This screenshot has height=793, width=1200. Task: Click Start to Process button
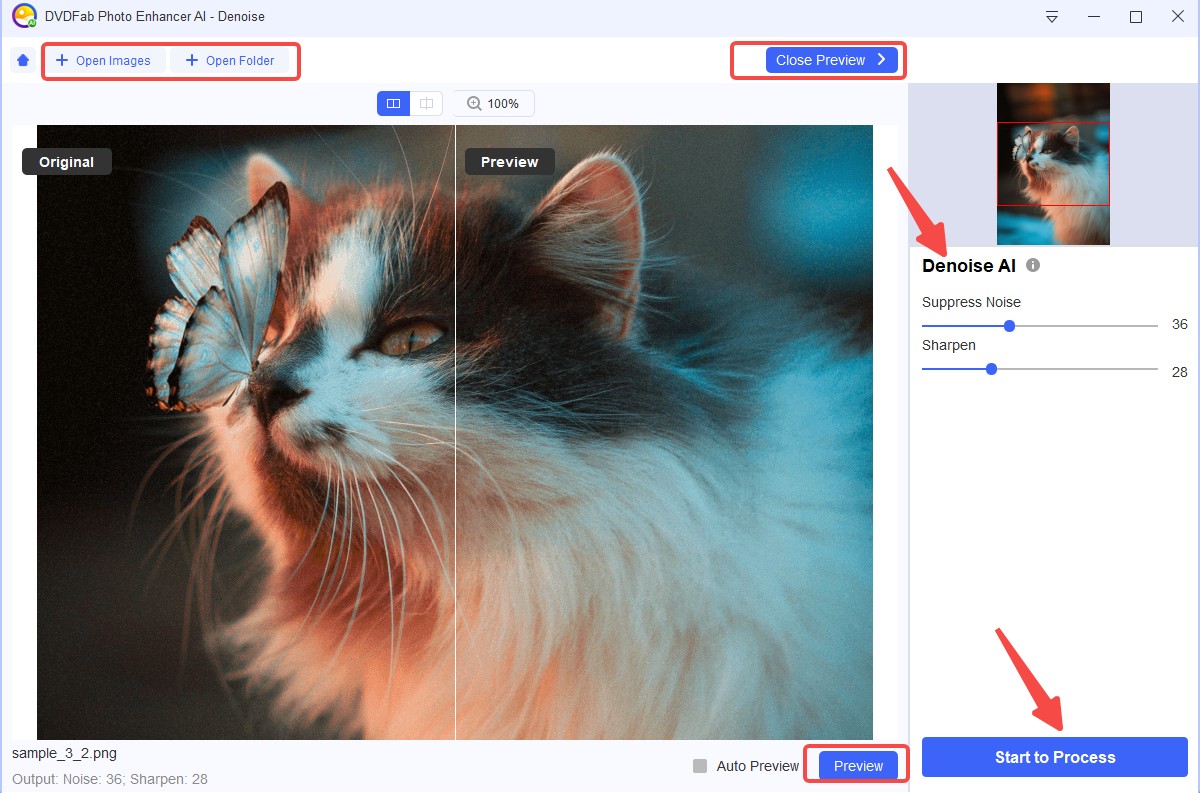[x=1054, y=757]
